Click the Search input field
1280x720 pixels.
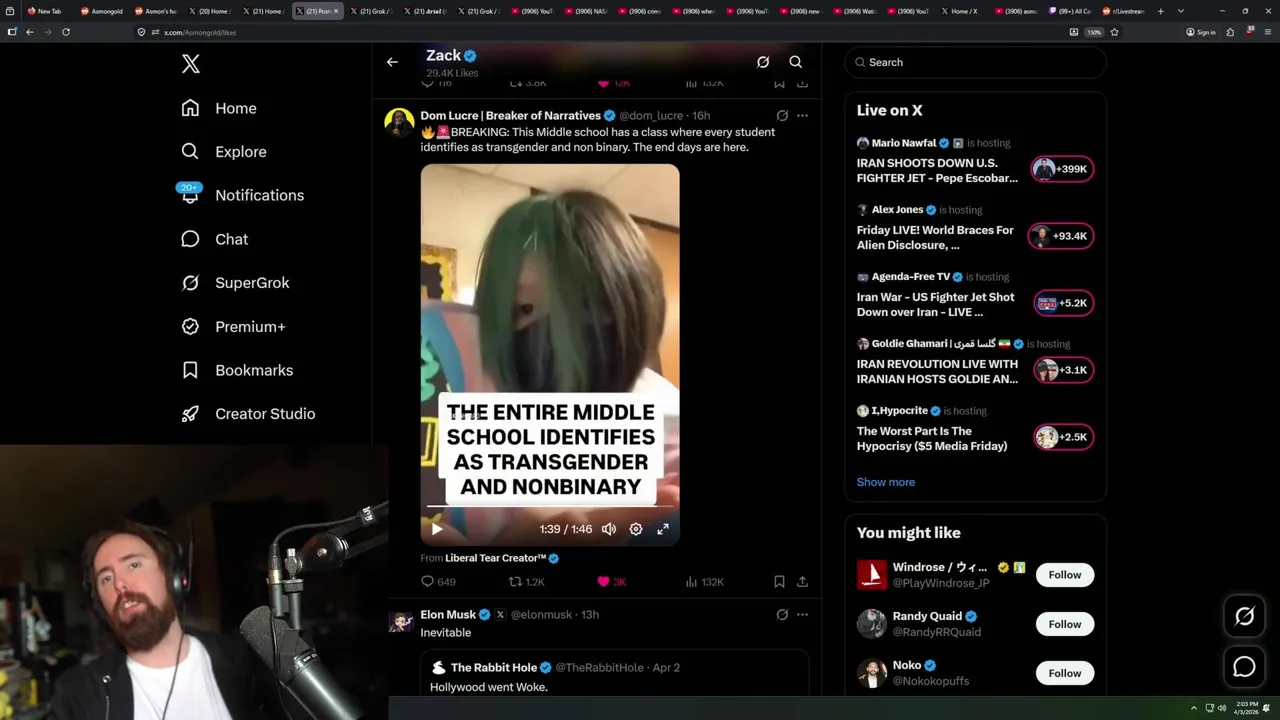[976, 62]
